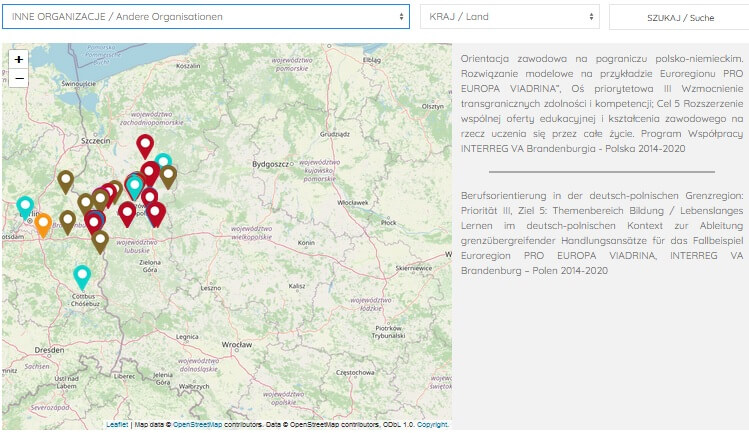Expand the KRAJ / Land dropdown

pos(509,17)
